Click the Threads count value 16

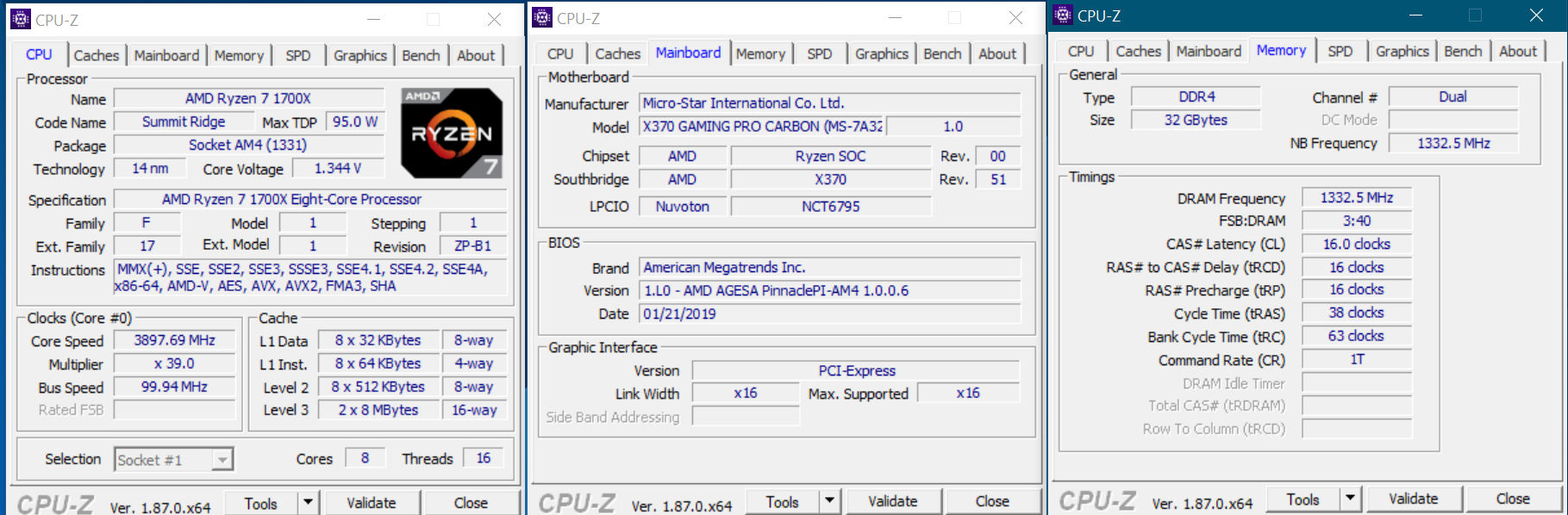click(484, 458)
